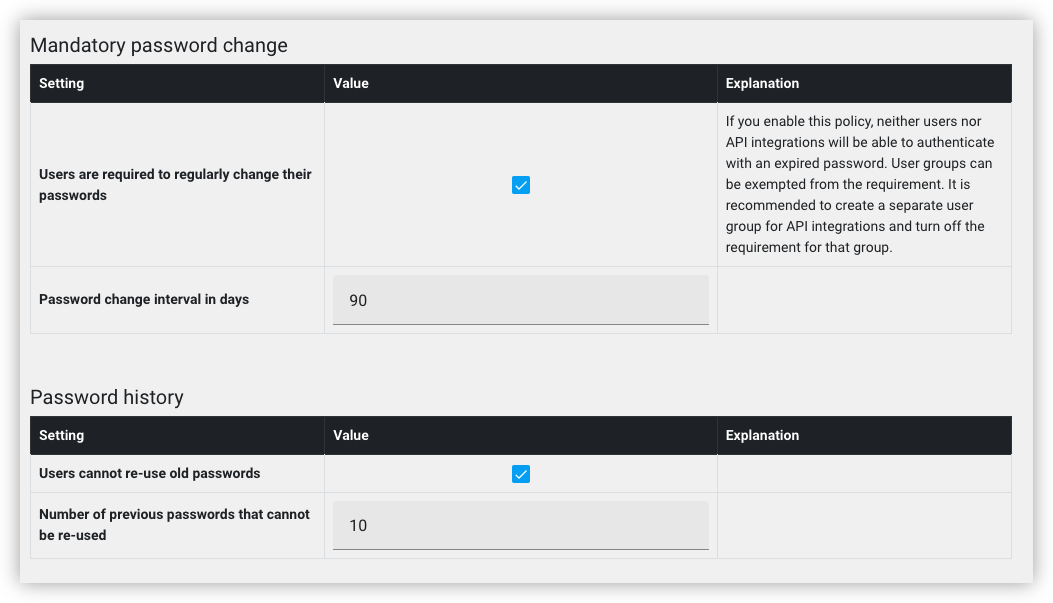Click Explanation header in Mandatory password change table
Viewport: 1053px width, 603px height.
pos(762,83)
